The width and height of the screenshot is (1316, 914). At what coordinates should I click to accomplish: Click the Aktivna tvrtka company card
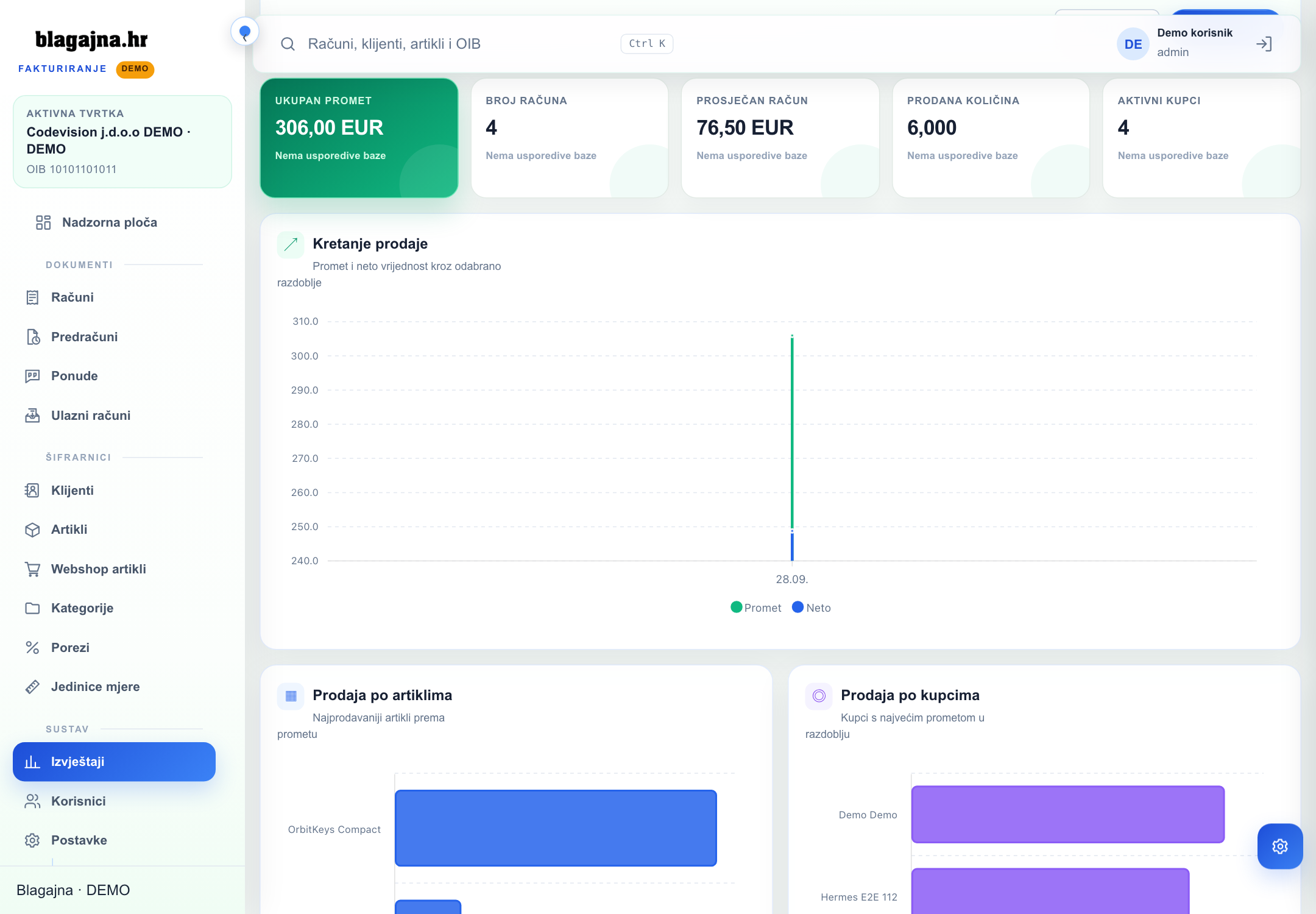122,141
